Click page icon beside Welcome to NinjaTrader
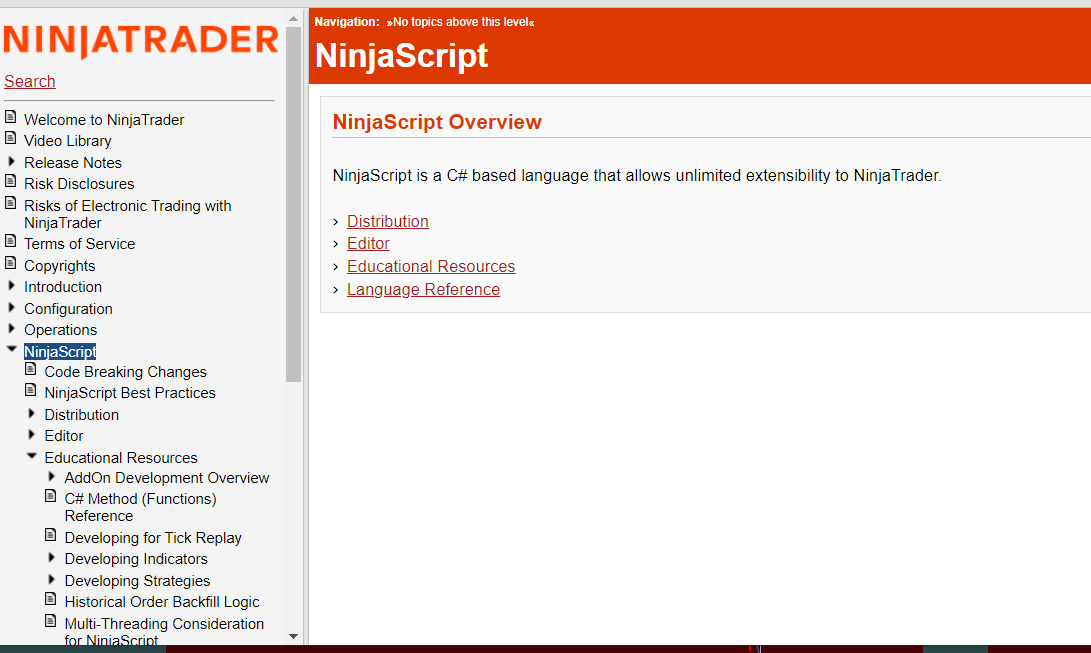Image resolution: width=1091 pixels, height=653 pixels. click(x=10, y=117)
